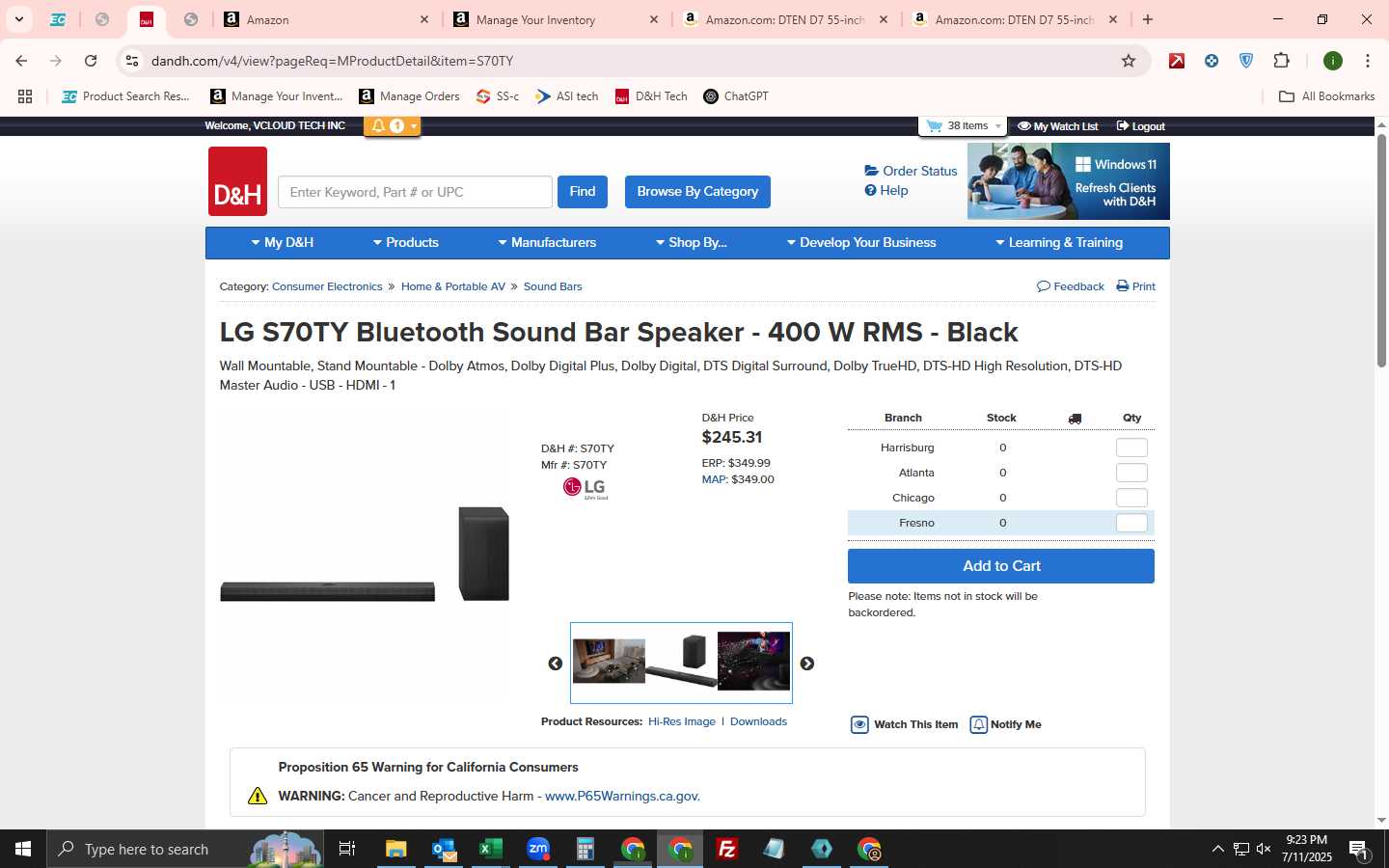Image resolution: width=1389 pixels, height=868 pixels.
Task: Print this product page
Action: [1136, 286]
